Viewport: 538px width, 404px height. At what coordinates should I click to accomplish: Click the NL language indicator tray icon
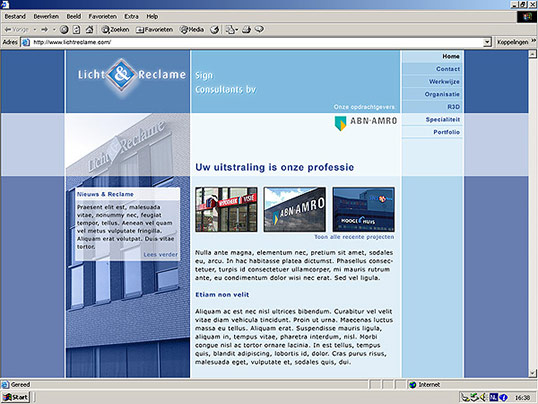493,397
